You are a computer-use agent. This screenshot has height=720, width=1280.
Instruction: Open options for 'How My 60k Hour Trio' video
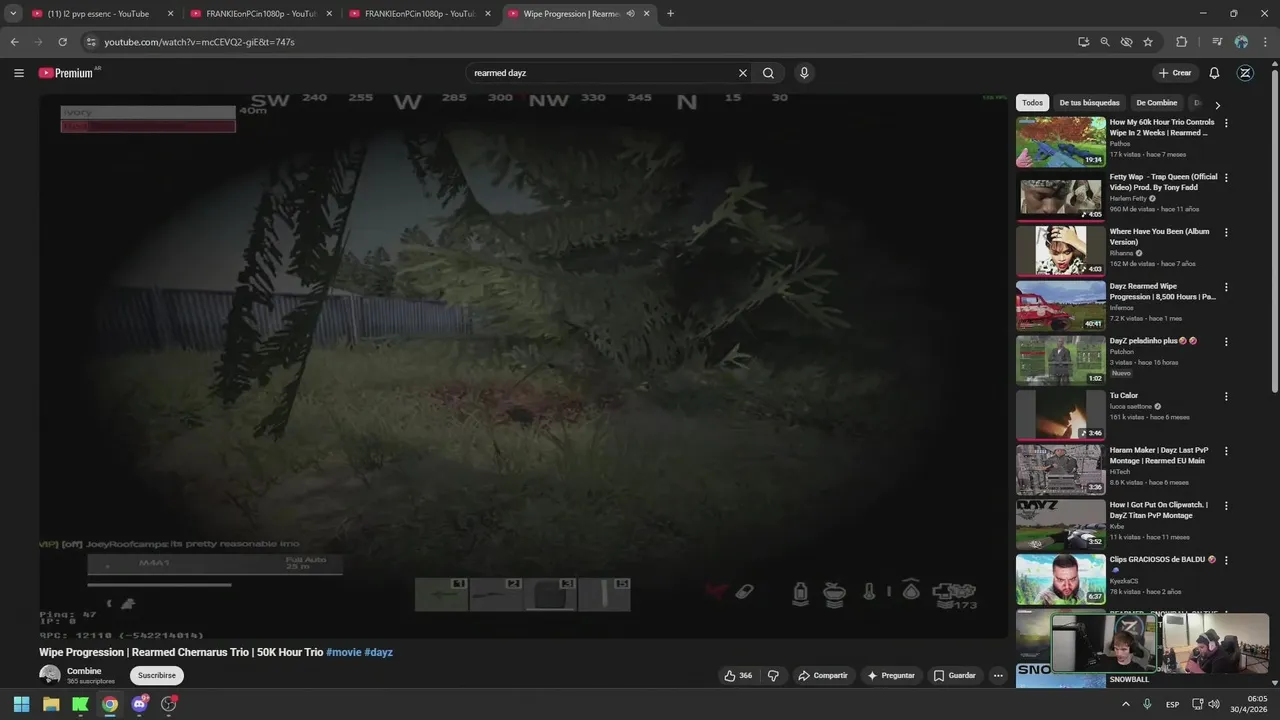[1226, 123]
